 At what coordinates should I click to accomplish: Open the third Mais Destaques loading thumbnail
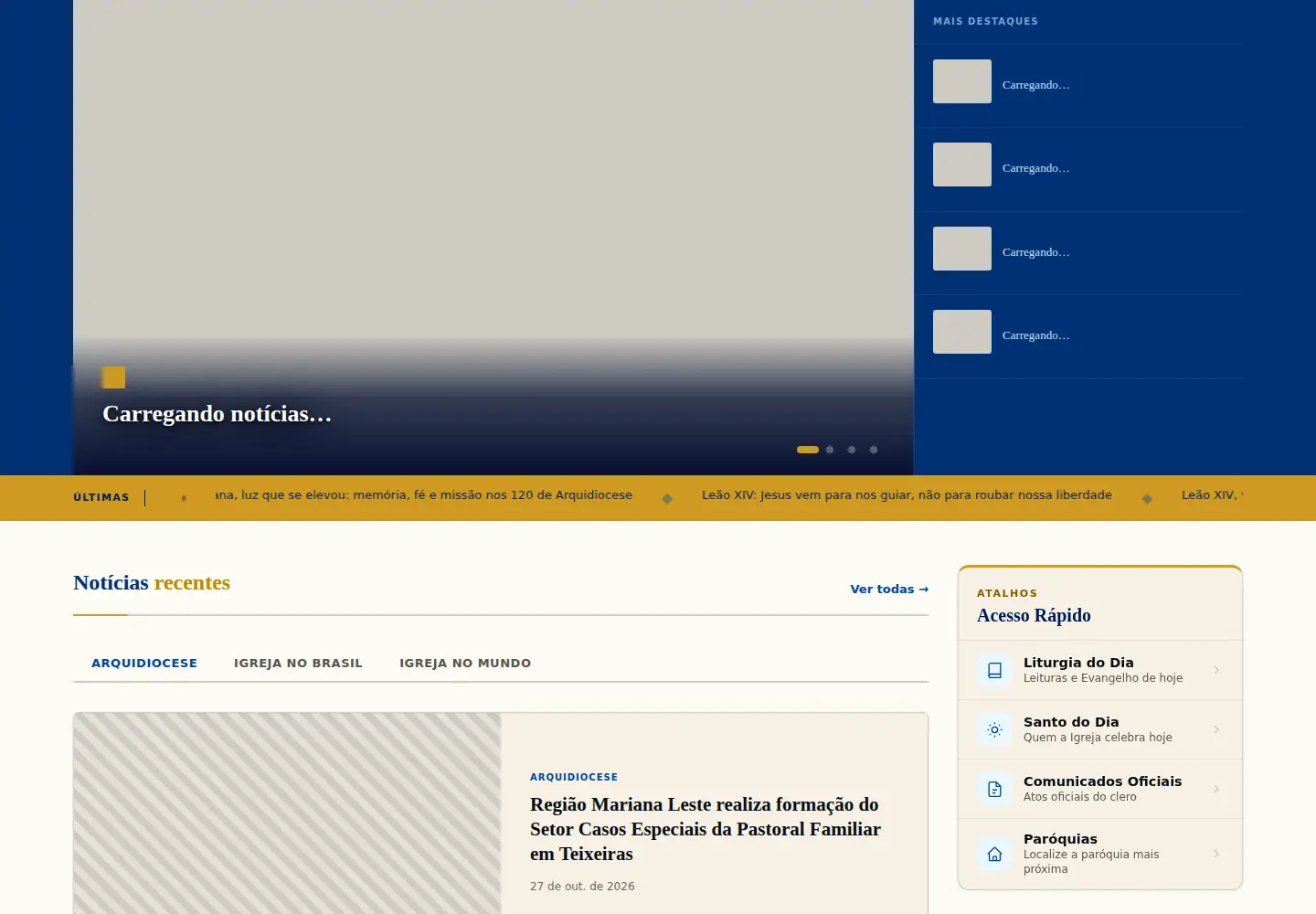point(962,249)
